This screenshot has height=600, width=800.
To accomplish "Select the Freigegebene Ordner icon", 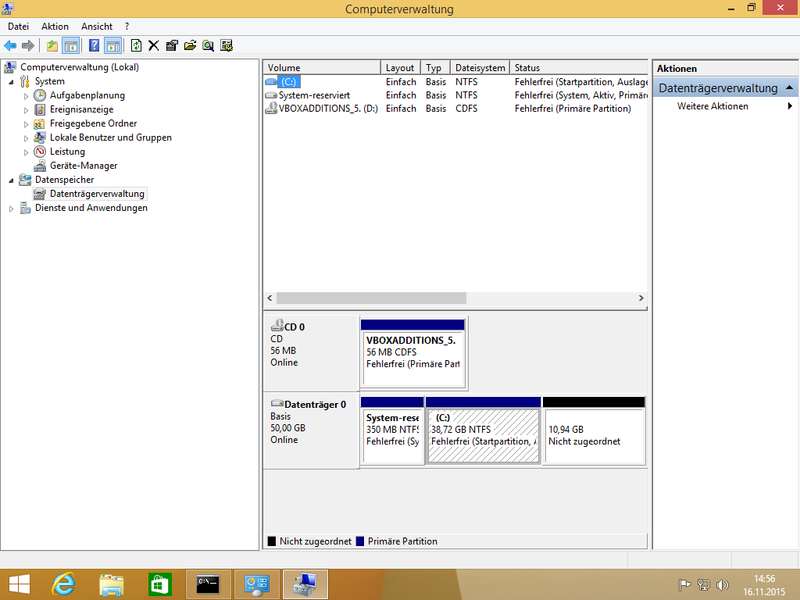I will pyautogui.click(x=40, y=123).
